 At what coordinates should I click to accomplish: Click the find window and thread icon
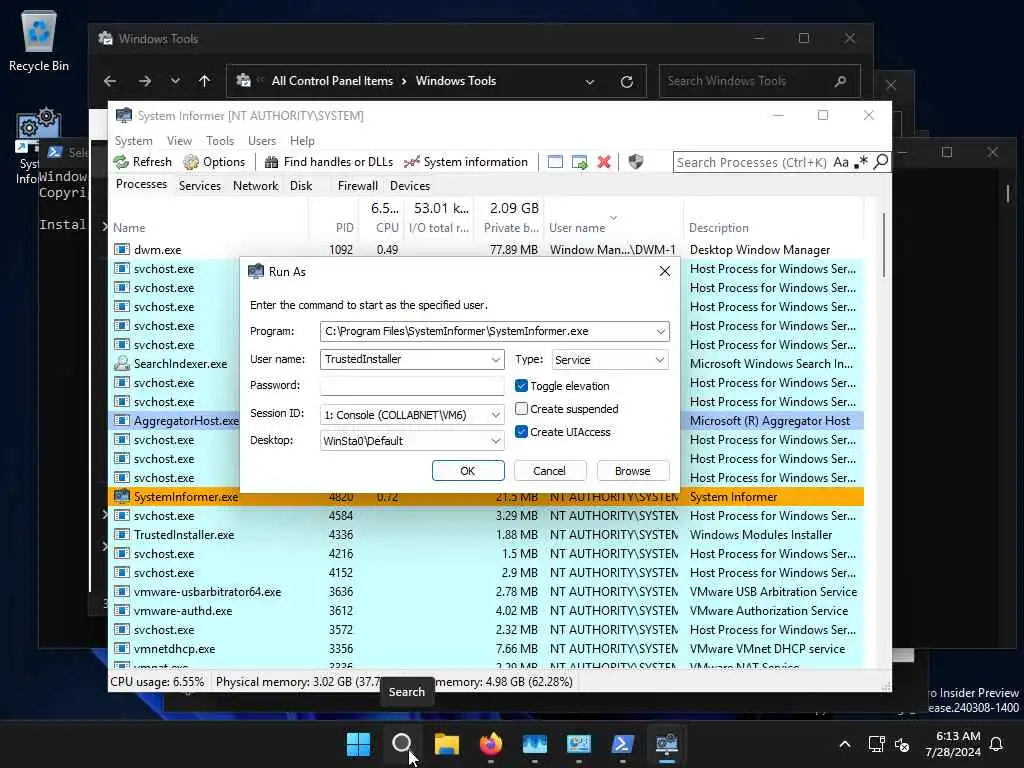[x=579, y=162]
